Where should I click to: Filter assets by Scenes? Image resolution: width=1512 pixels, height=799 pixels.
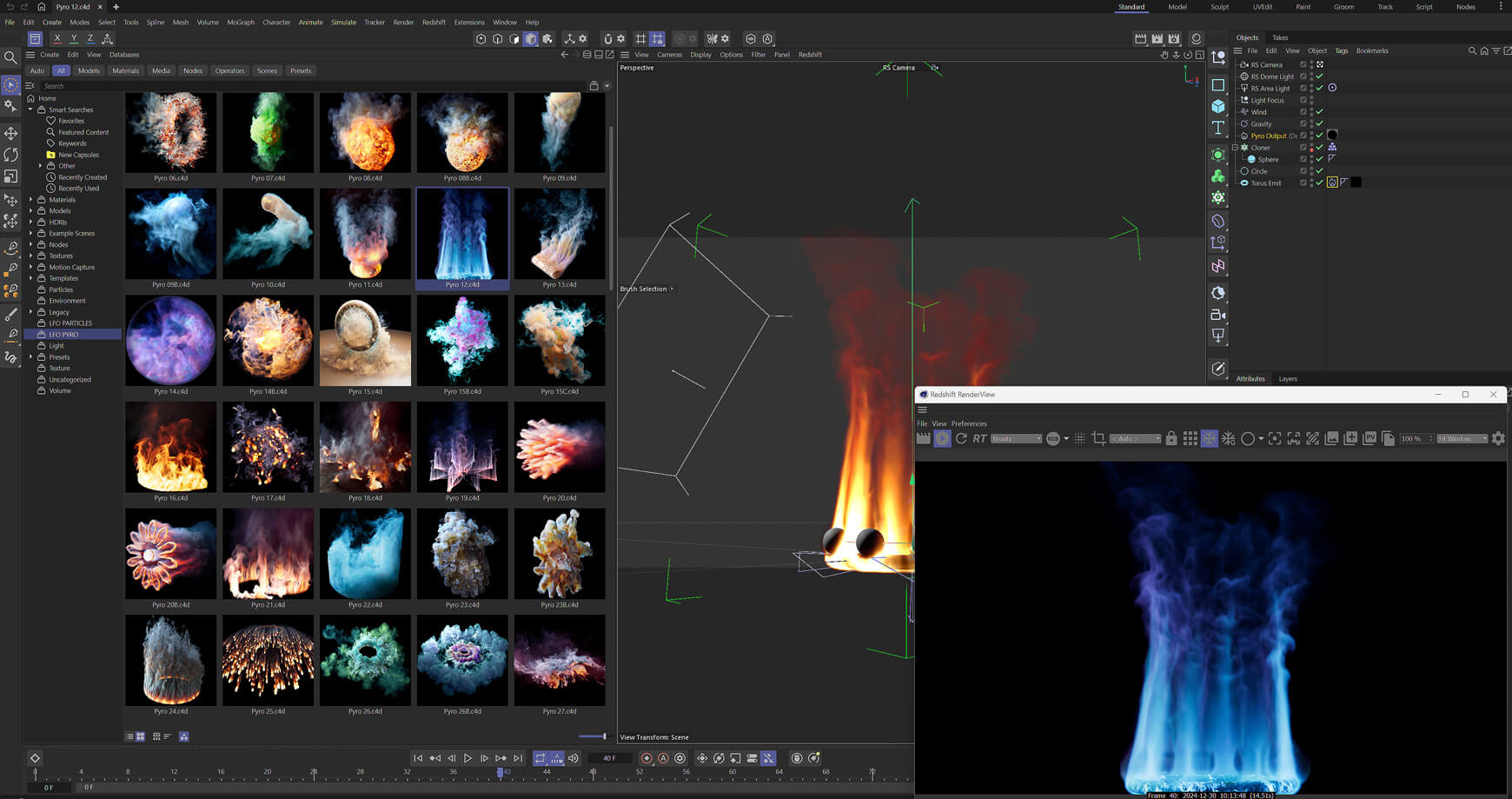267,71
